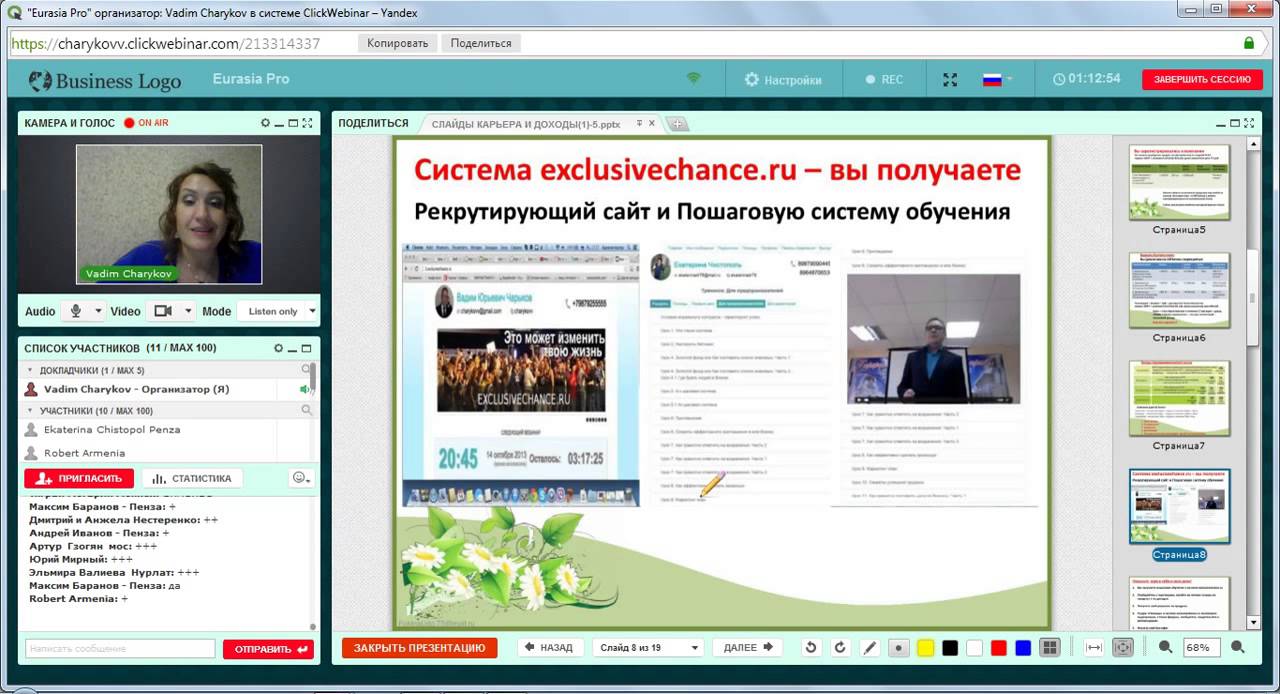Screen dimensions: 1280x694
Task: Zoom in the slide
Action: pos(1238,648)
